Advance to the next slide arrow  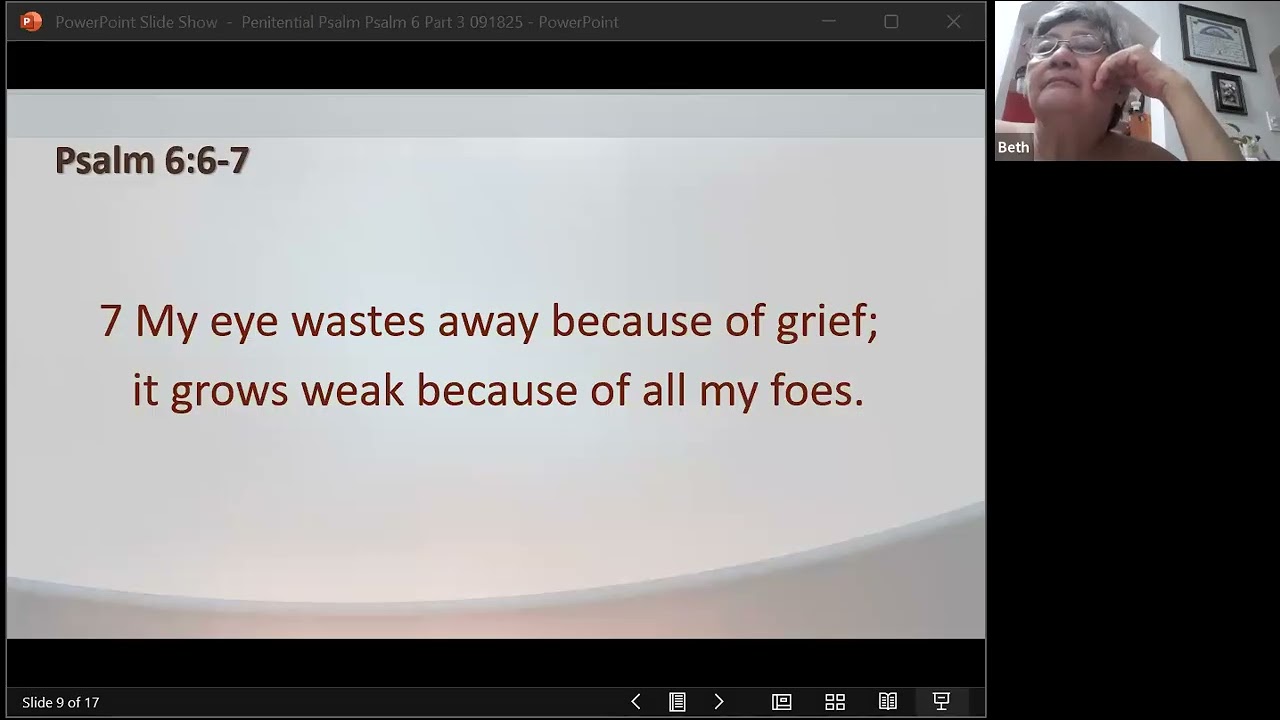[x=718, y=702]
